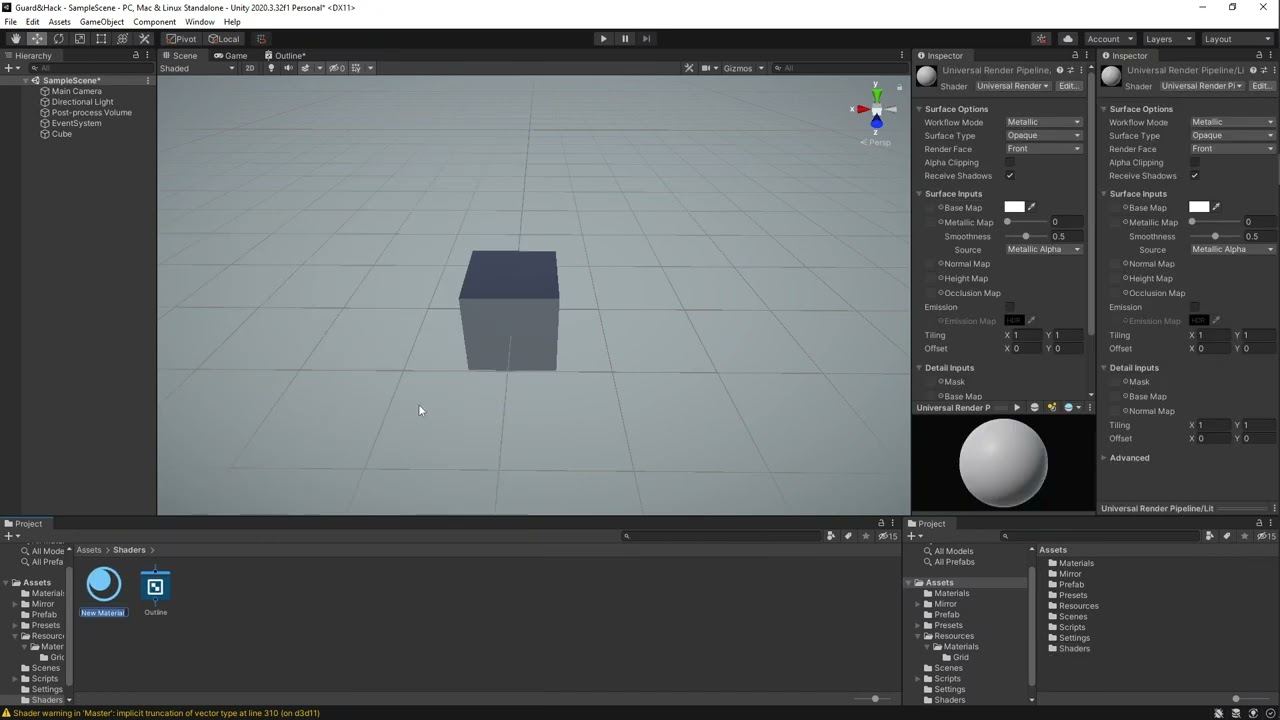Select the Rect transform tool
The height and width of the screenshot is (720, 1280).
(x=101, y=39)
